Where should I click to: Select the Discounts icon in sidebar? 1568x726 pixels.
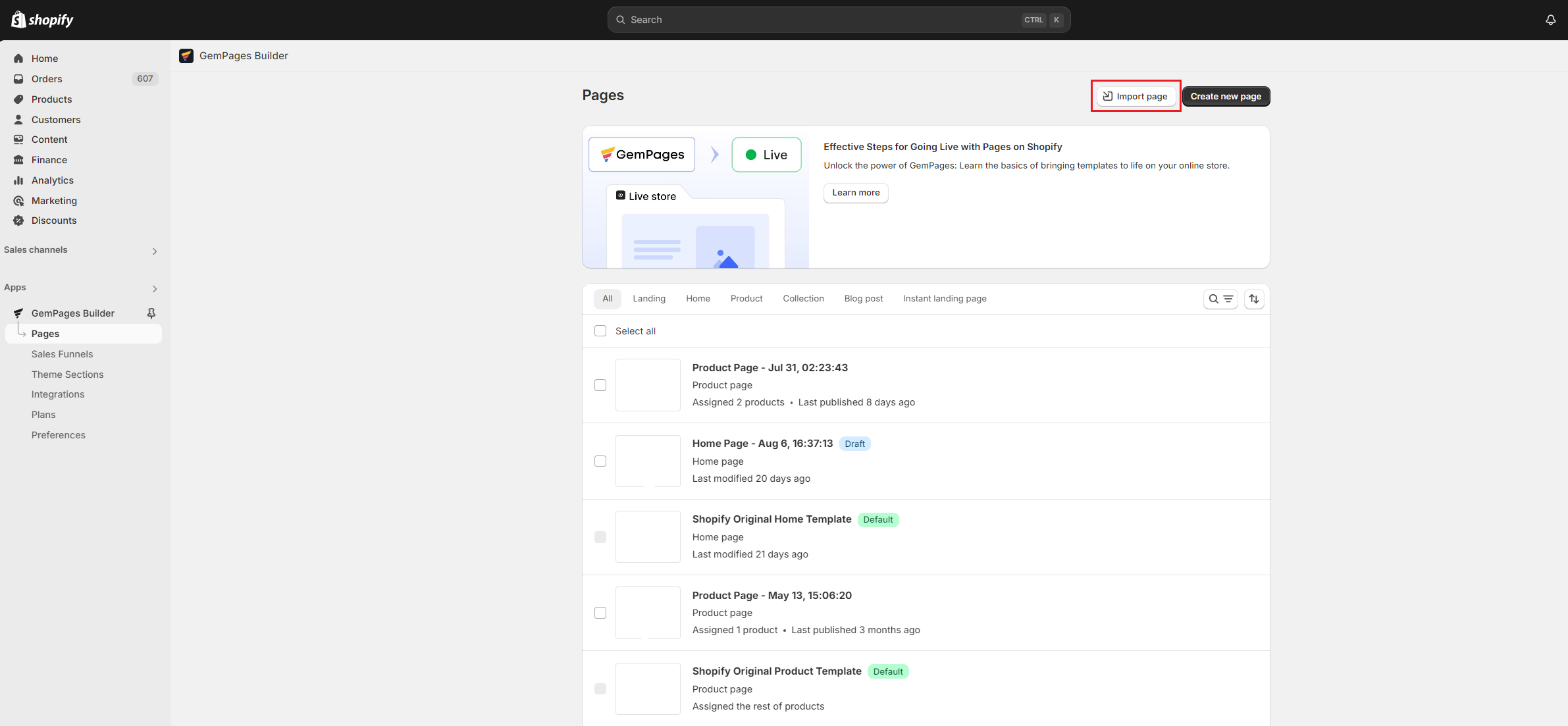[x=19, y=220]
